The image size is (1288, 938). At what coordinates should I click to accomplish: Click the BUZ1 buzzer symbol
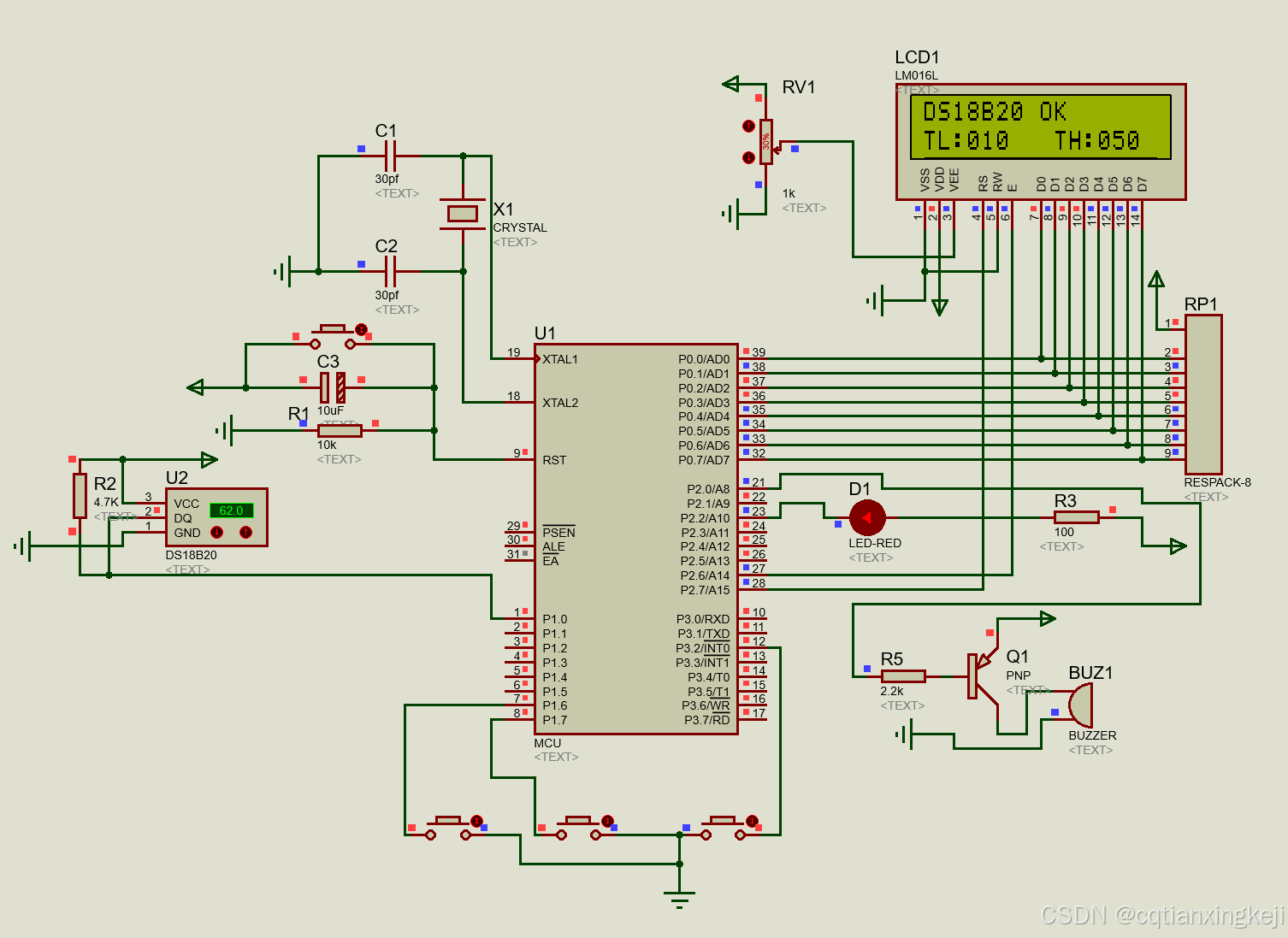click(1079, 705)
